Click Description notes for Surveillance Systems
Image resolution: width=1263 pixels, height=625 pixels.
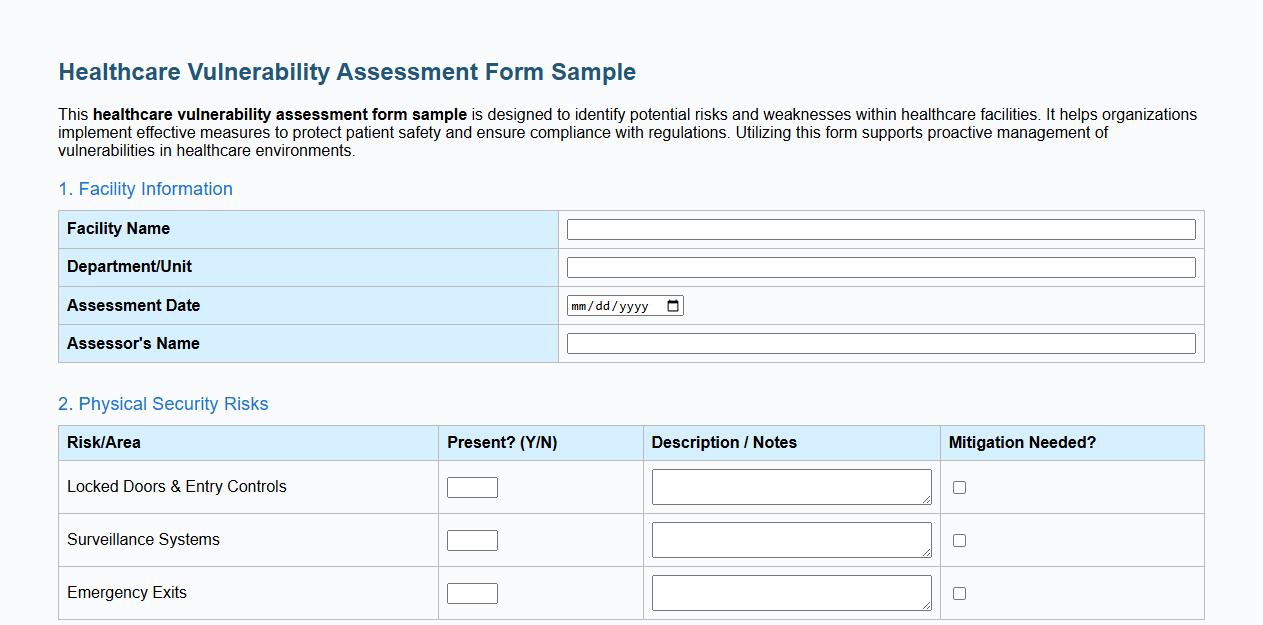(790, 539)
